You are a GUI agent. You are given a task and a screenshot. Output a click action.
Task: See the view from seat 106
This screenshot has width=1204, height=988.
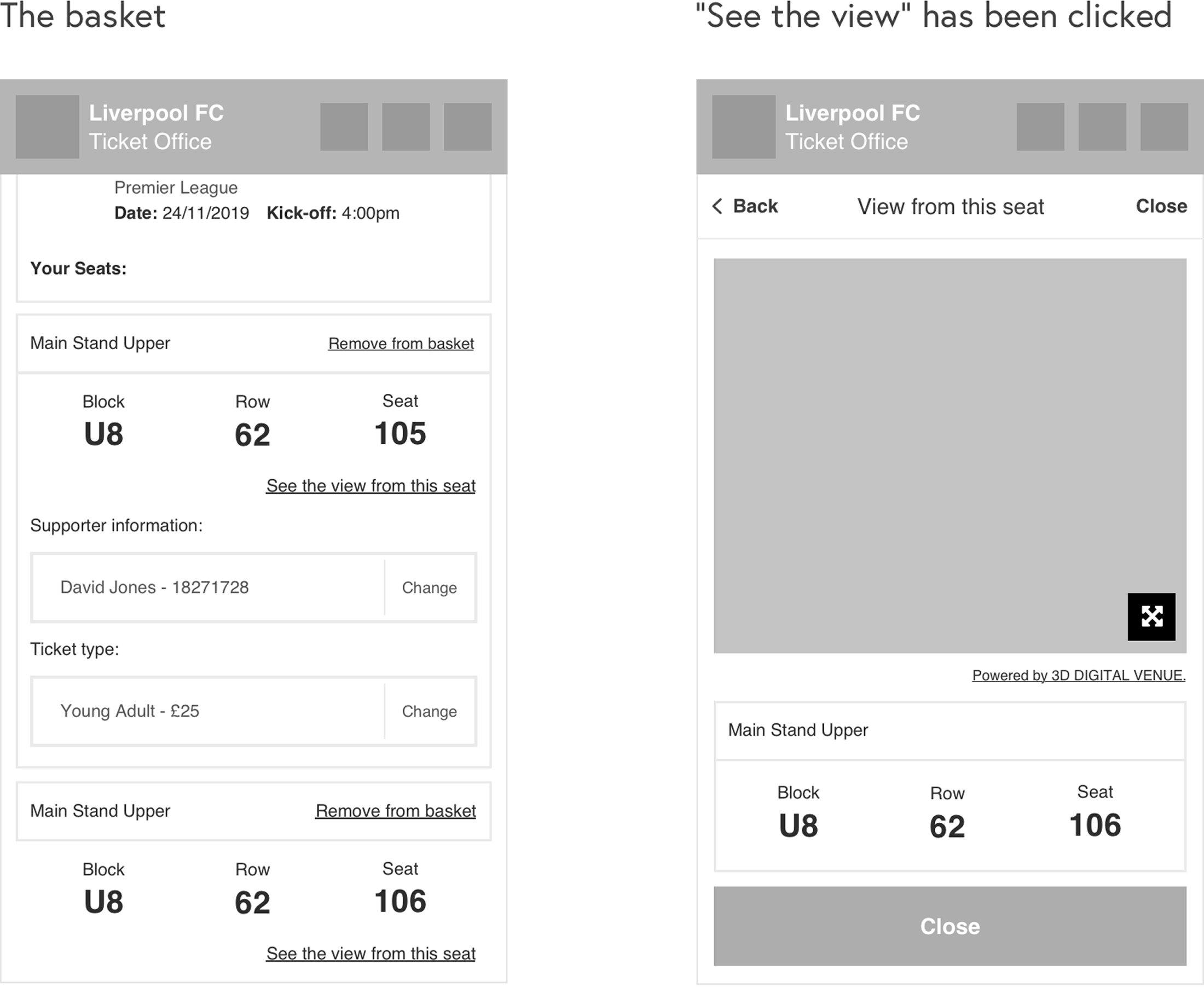pyautogui.click(x=371, y=954)
